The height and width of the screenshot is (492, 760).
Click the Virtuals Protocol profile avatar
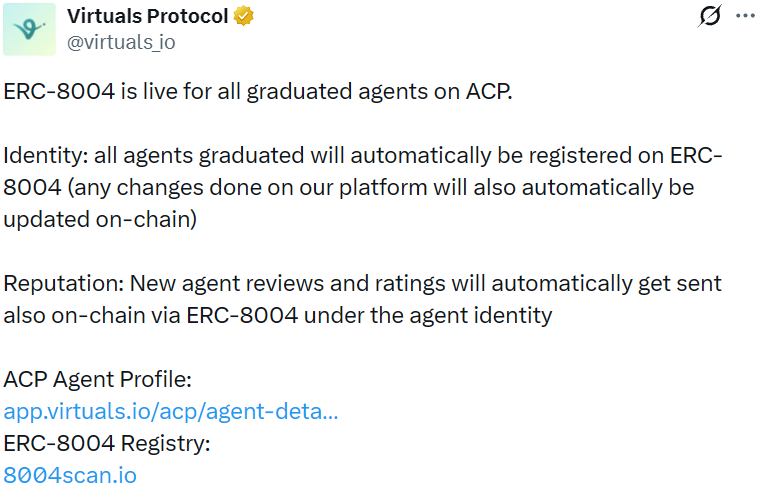[x=29, y=29]
